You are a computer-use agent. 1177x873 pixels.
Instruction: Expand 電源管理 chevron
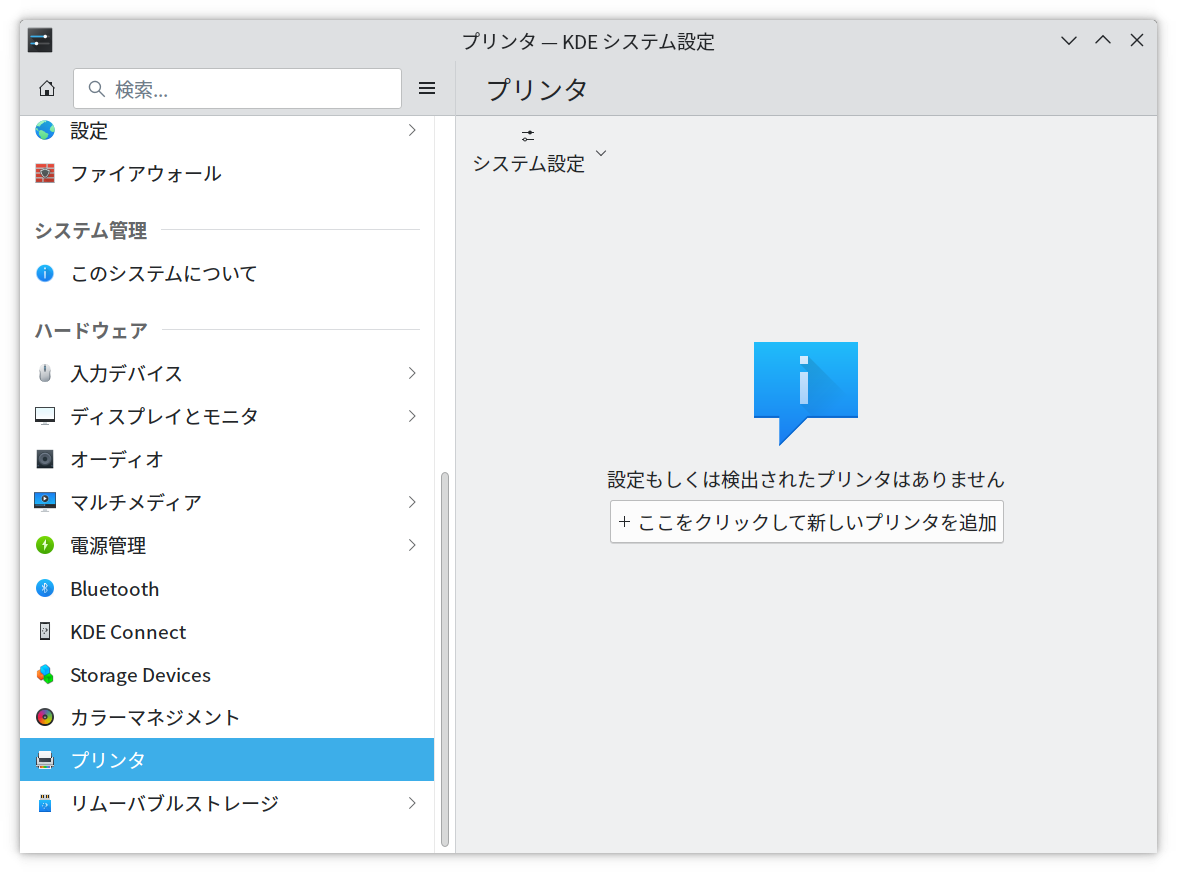pos(412,545)
